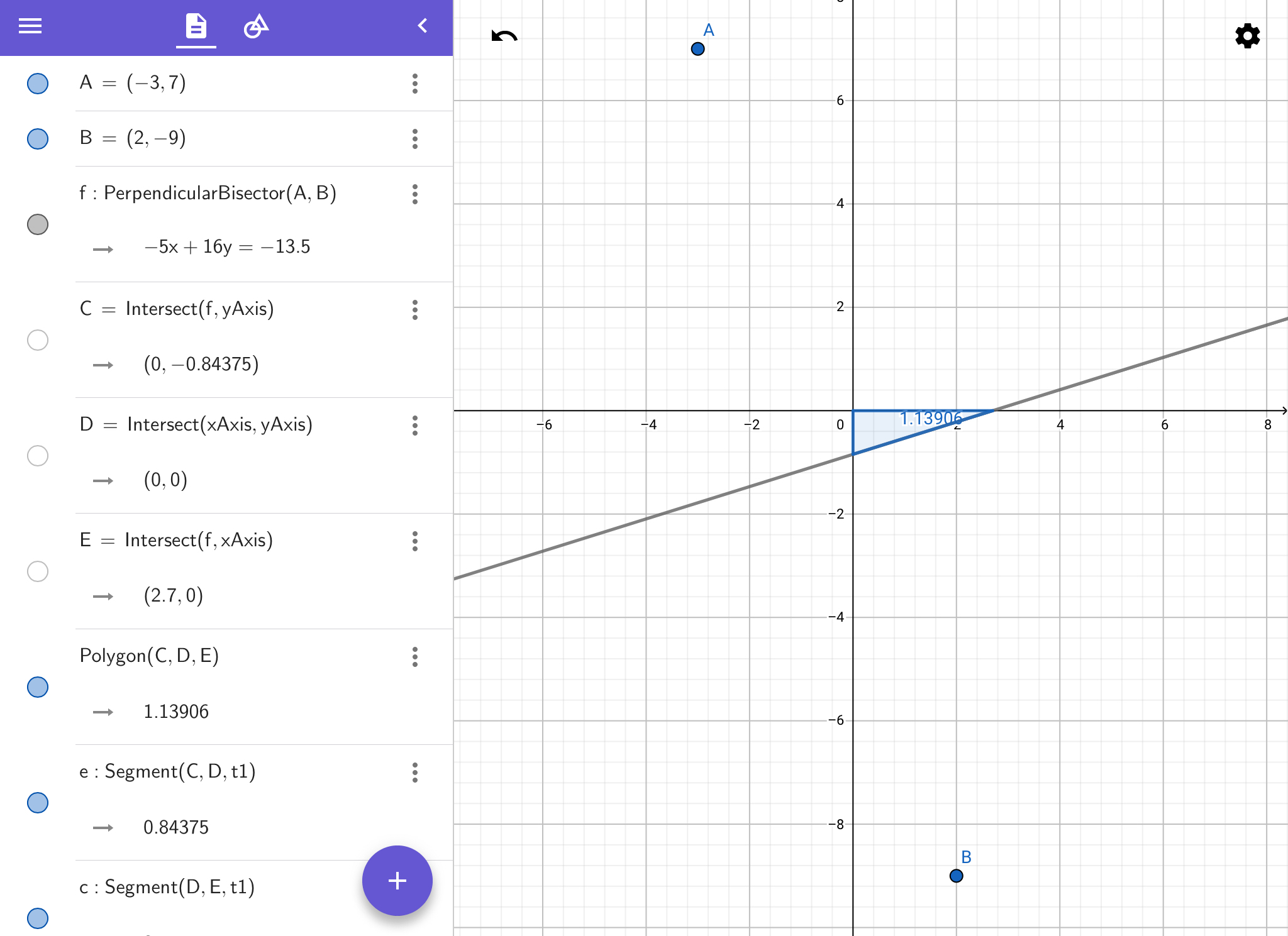
Task: Click the Intersect(f, yAxis) definition text
Action: (199, 309)
